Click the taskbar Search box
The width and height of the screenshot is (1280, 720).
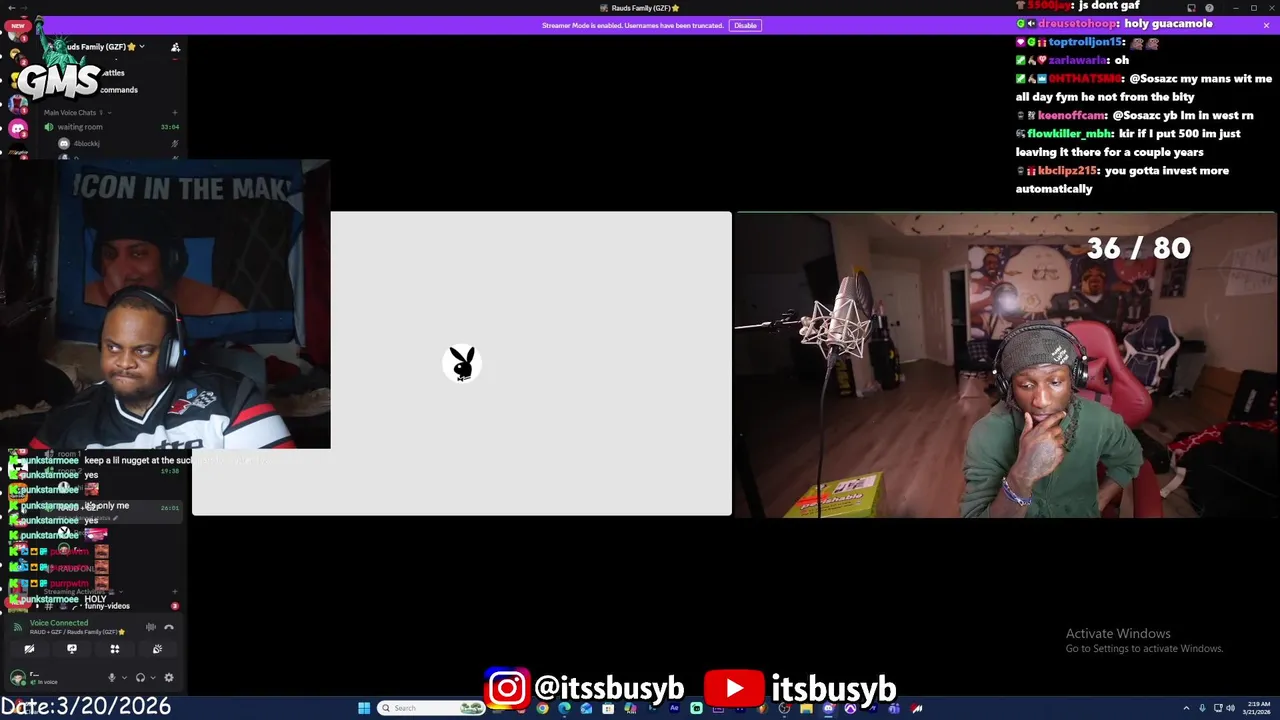pos(431,708)
